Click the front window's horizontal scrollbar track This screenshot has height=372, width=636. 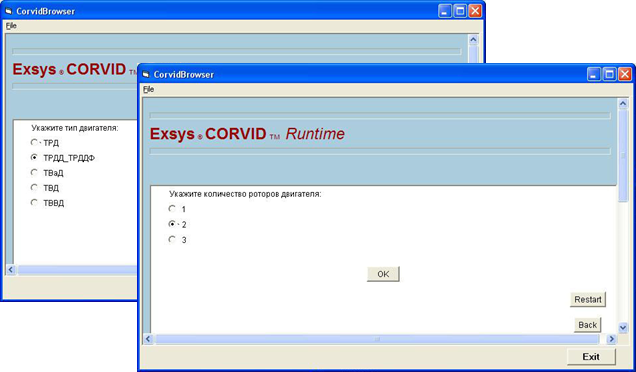[x=377, y=339]
